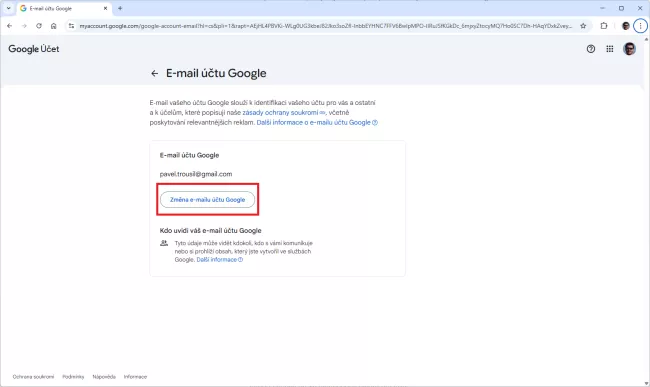650x387 pixels.
Task: Open a new tab with plus button
Action: pyautogui.click(x=120, y=8)
